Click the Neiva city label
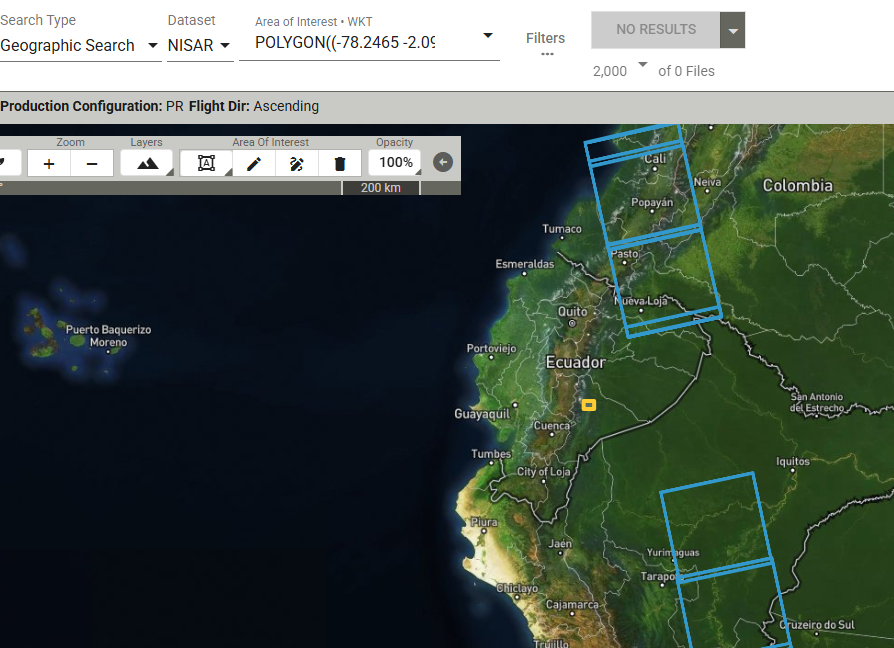 coord(708,182)
